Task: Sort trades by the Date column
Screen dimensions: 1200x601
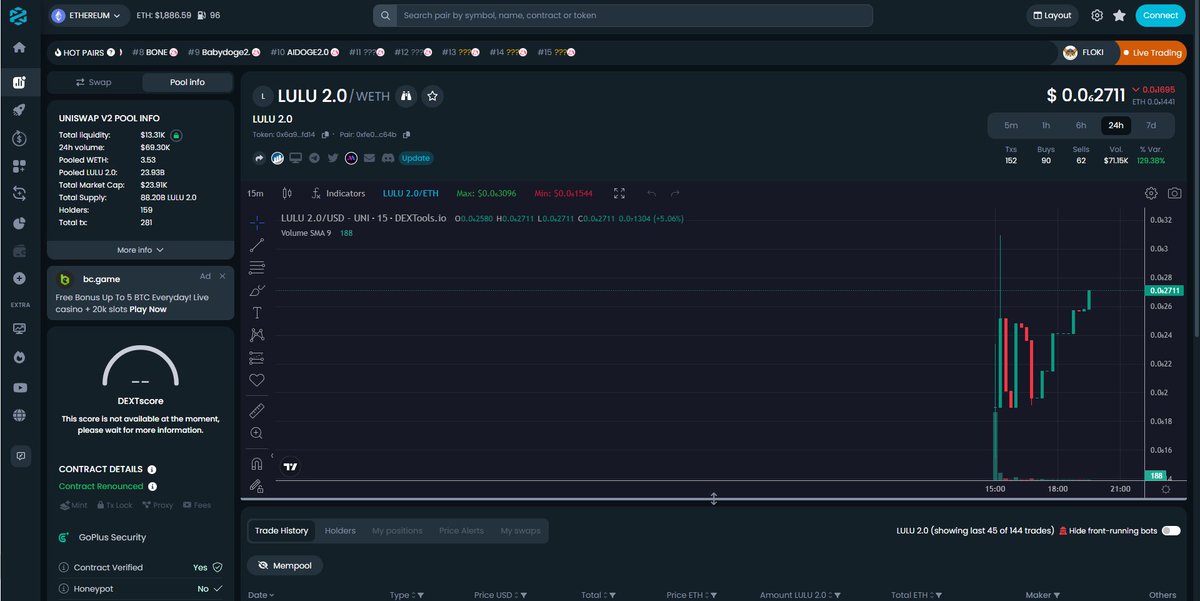Action: 259,595
